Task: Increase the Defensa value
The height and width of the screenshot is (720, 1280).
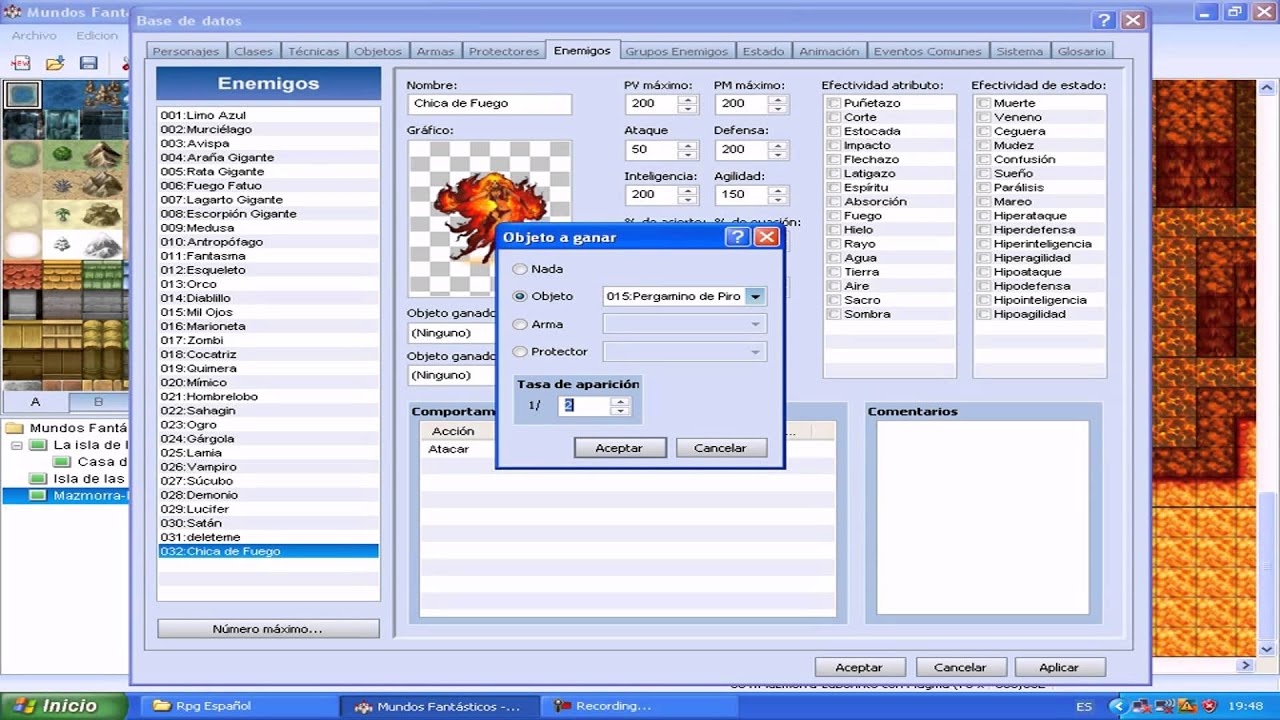Action: click(x=777, y=145)
